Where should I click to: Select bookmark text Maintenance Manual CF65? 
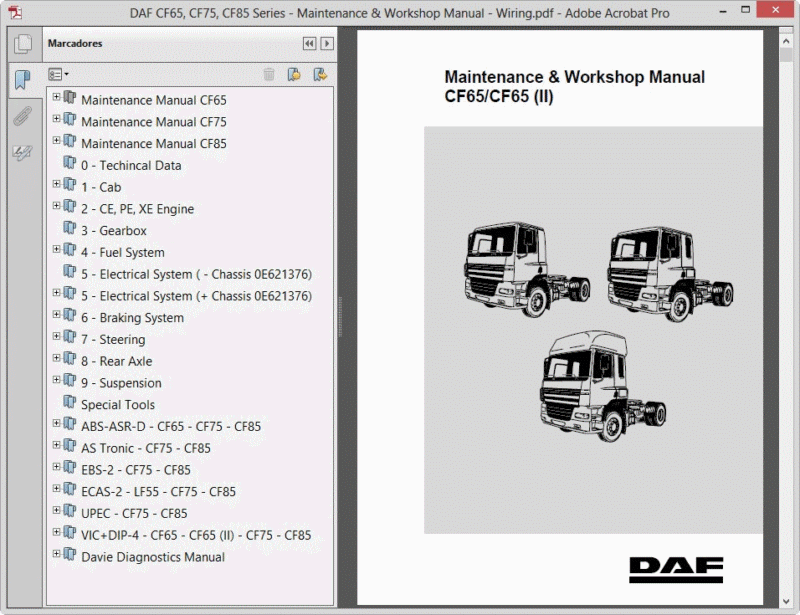point(154,100)
